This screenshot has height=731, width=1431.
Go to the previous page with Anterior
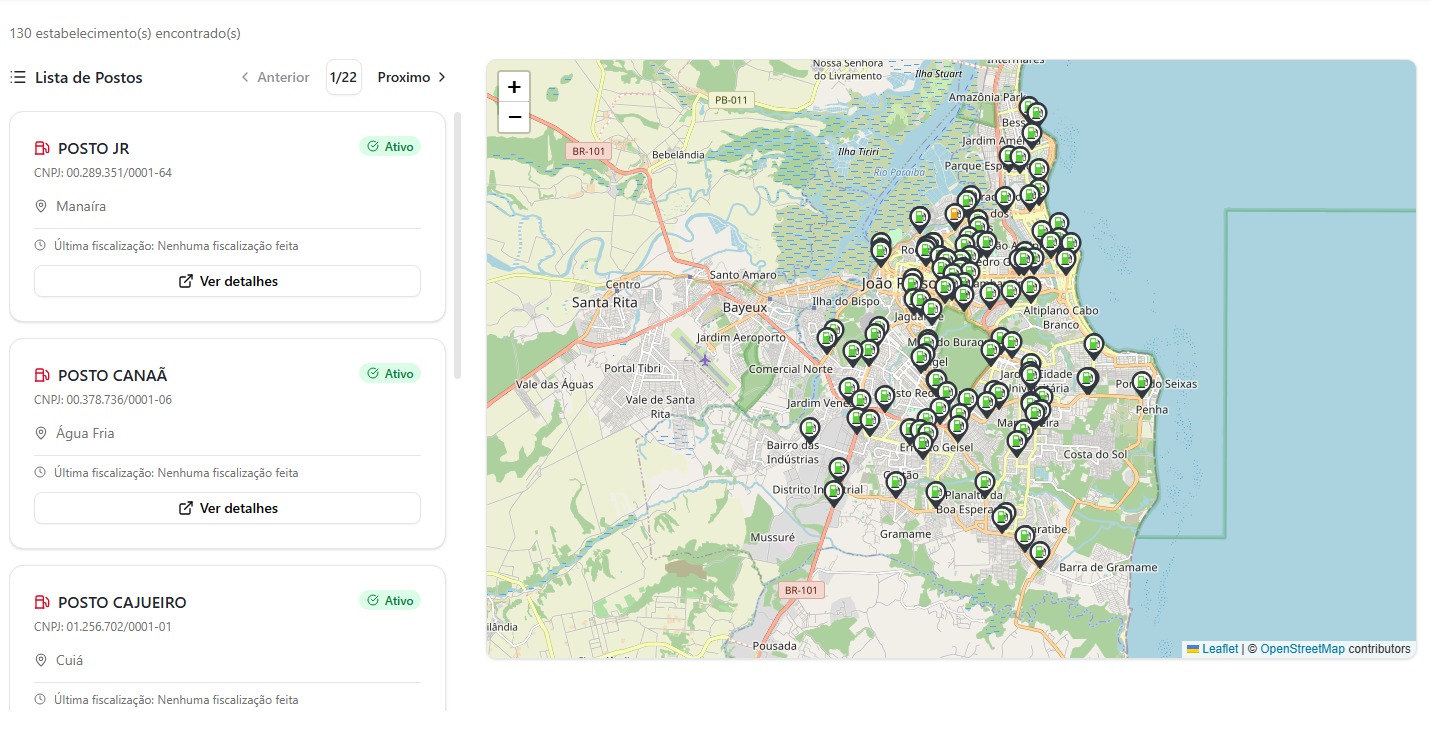(x=275, y=77)
